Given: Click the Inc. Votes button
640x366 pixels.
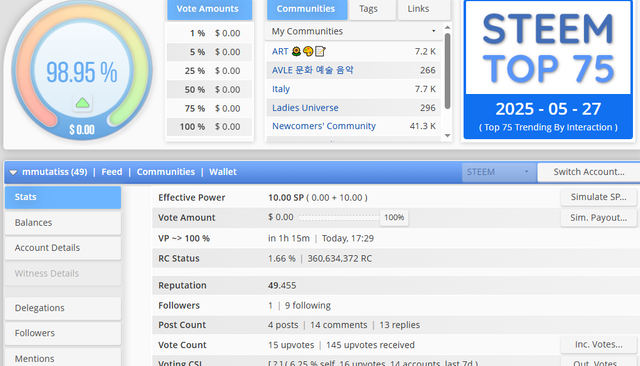Looking at the screenshot, I should pyautogui.click(x=598, y=345).
